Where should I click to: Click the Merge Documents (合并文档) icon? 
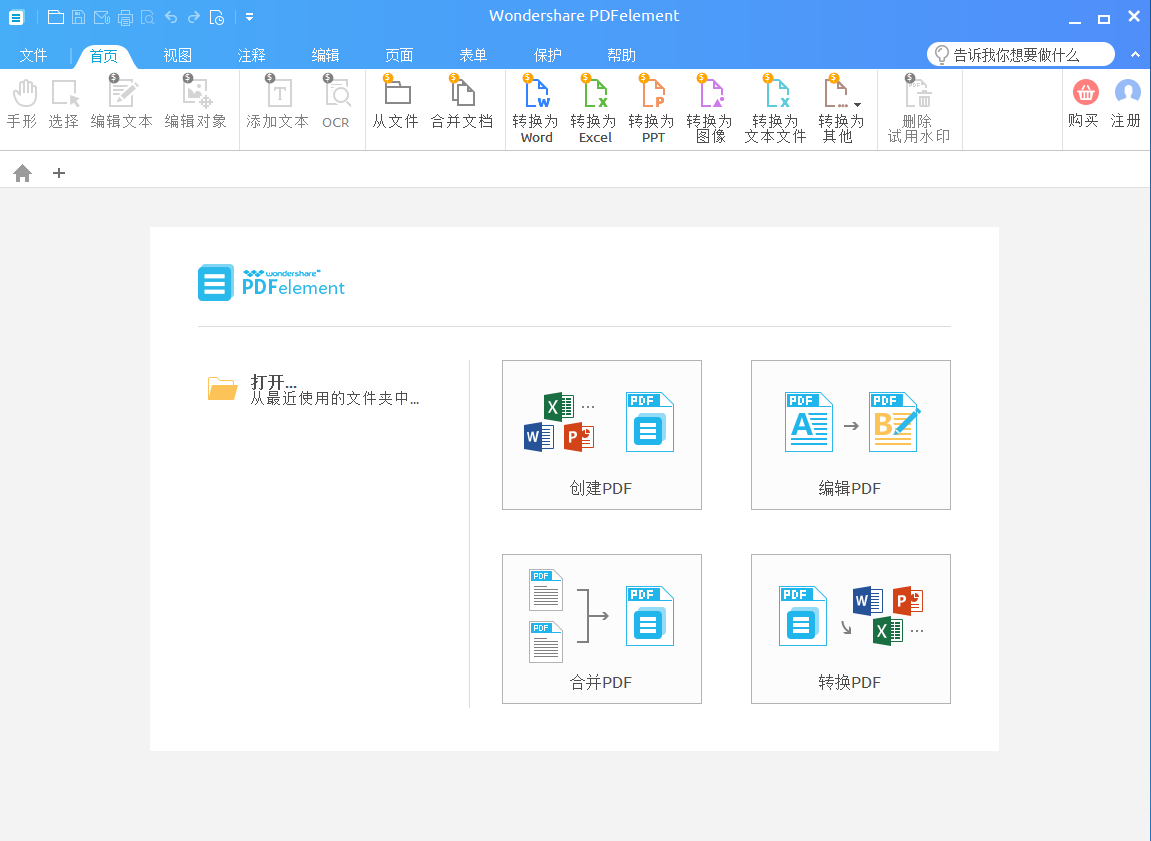(x=462, y=97)
